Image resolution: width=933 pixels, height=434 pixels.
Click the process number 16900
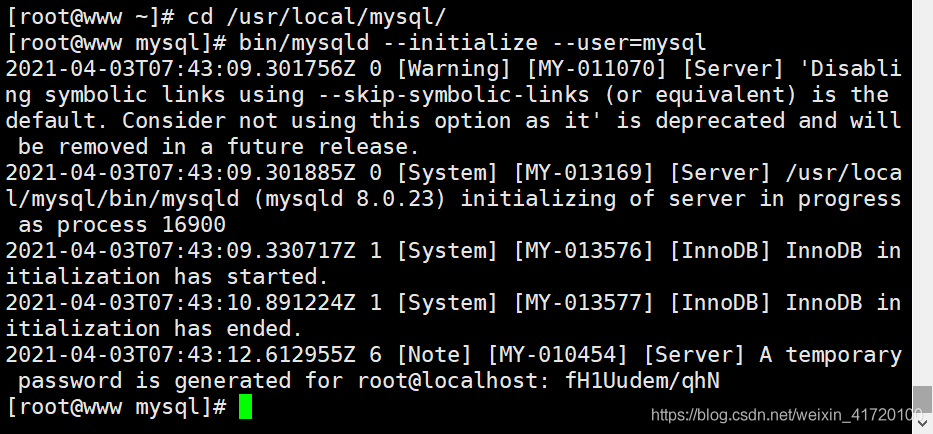(x=193, y=225)
